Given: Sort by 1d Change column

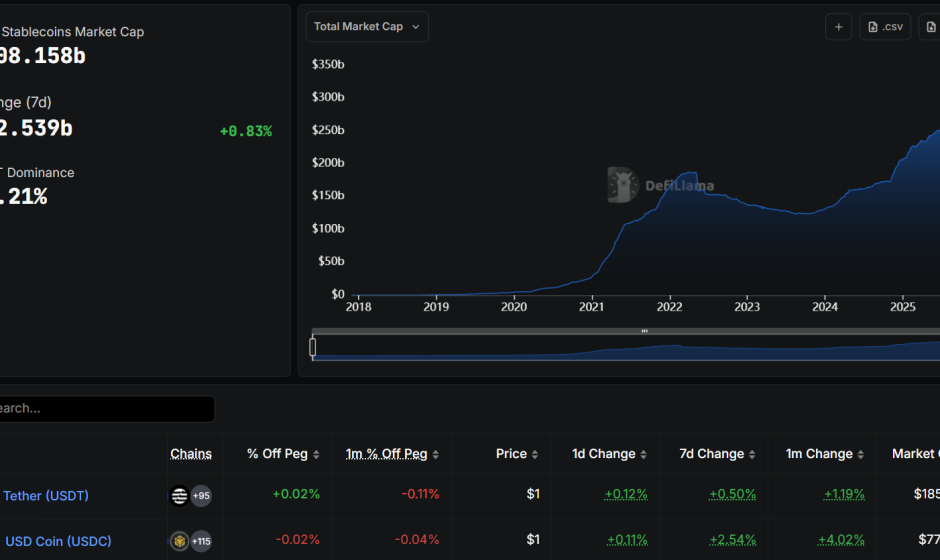Looking at the screenshot, I should (609, 454).
